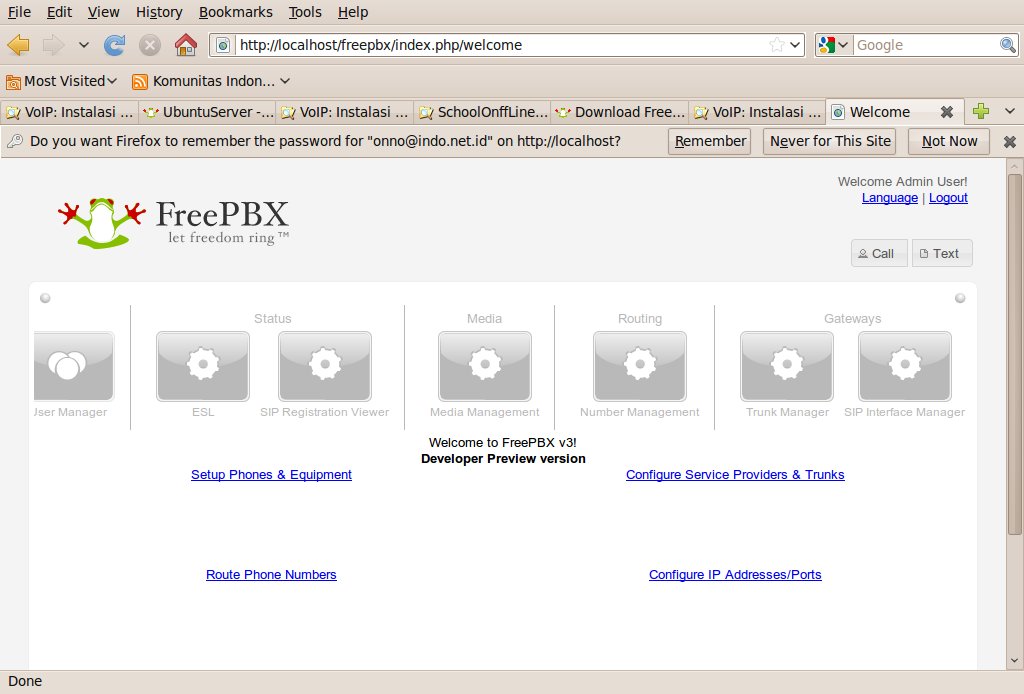Expand Komunitas Indon... bookmark folder arrow
Image resolution: width=1024 pixels, height=694 pixels.
(x=285, y=81)
